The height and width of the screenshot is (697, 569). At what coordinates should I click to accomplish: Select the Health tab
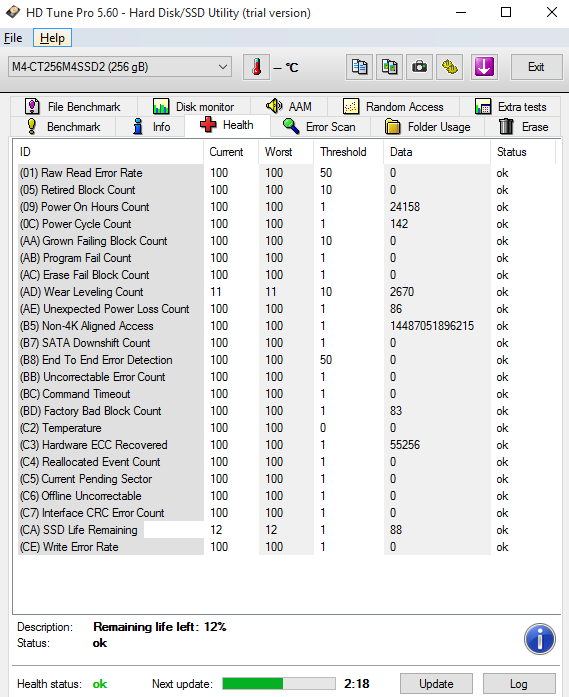point(227,125)
